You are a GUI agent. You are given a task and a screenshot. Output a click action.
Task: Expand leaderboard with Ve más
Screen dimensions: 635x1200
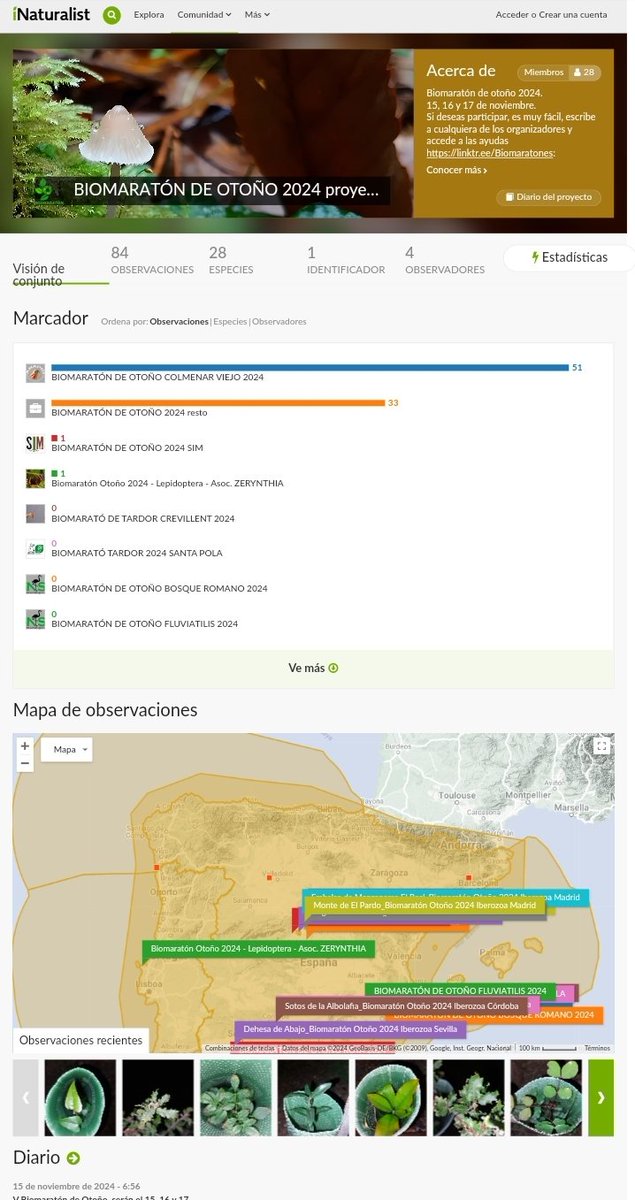pyautogui.click(x=313, y=668)
